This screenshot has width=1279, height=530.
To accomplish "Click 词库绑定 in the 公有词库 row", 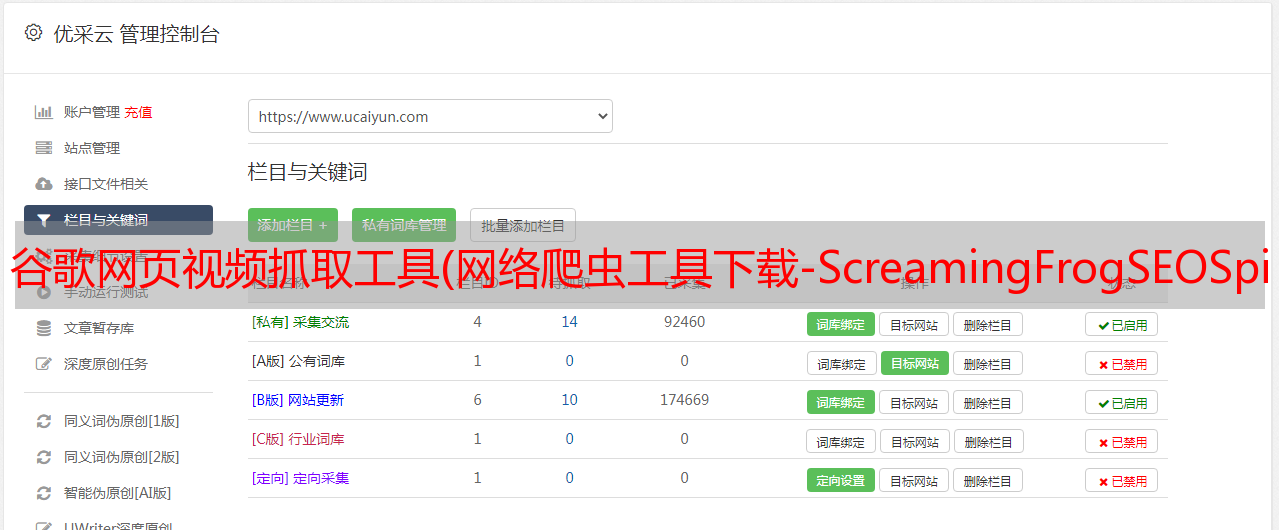I will (841, 363).
